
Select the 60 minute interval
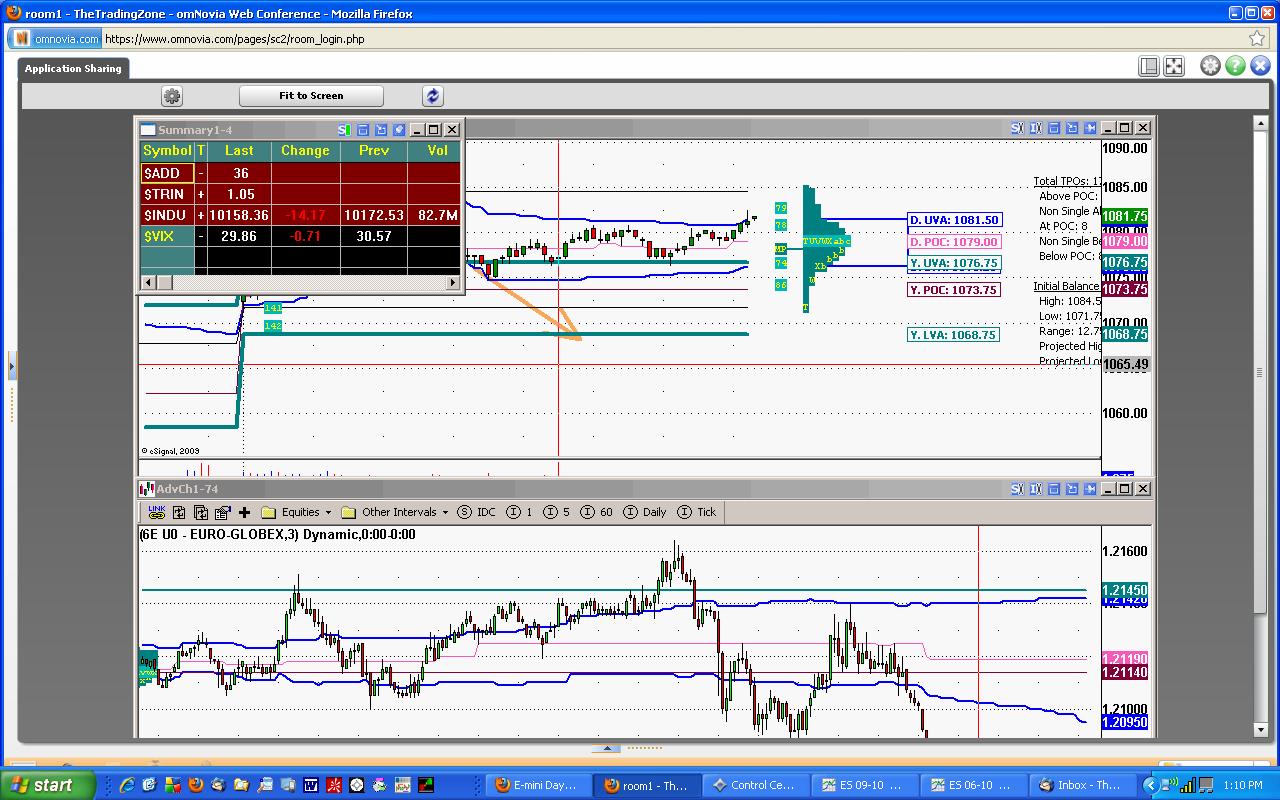coord(597,512)
